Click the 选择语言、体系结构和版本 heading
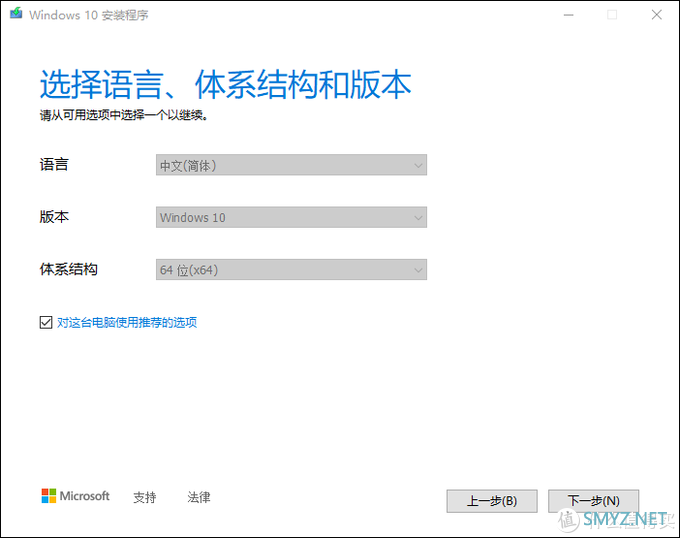 coord(226,84)
